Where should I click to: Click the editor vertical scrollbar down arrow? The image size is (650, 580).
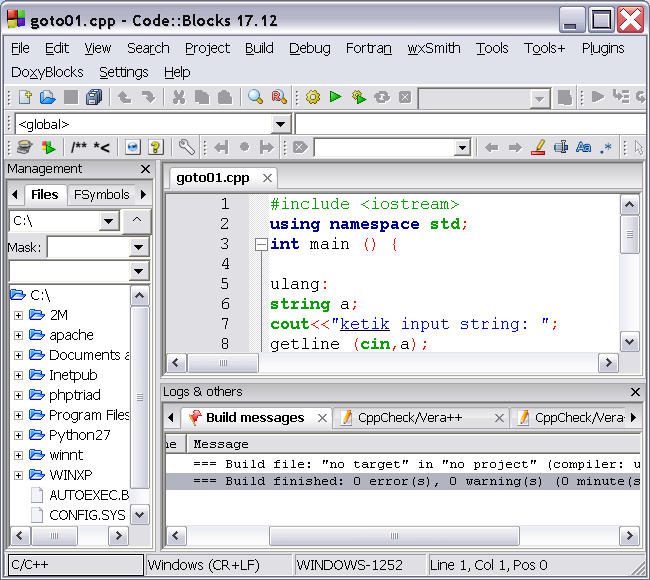click(x=630, y=342)
